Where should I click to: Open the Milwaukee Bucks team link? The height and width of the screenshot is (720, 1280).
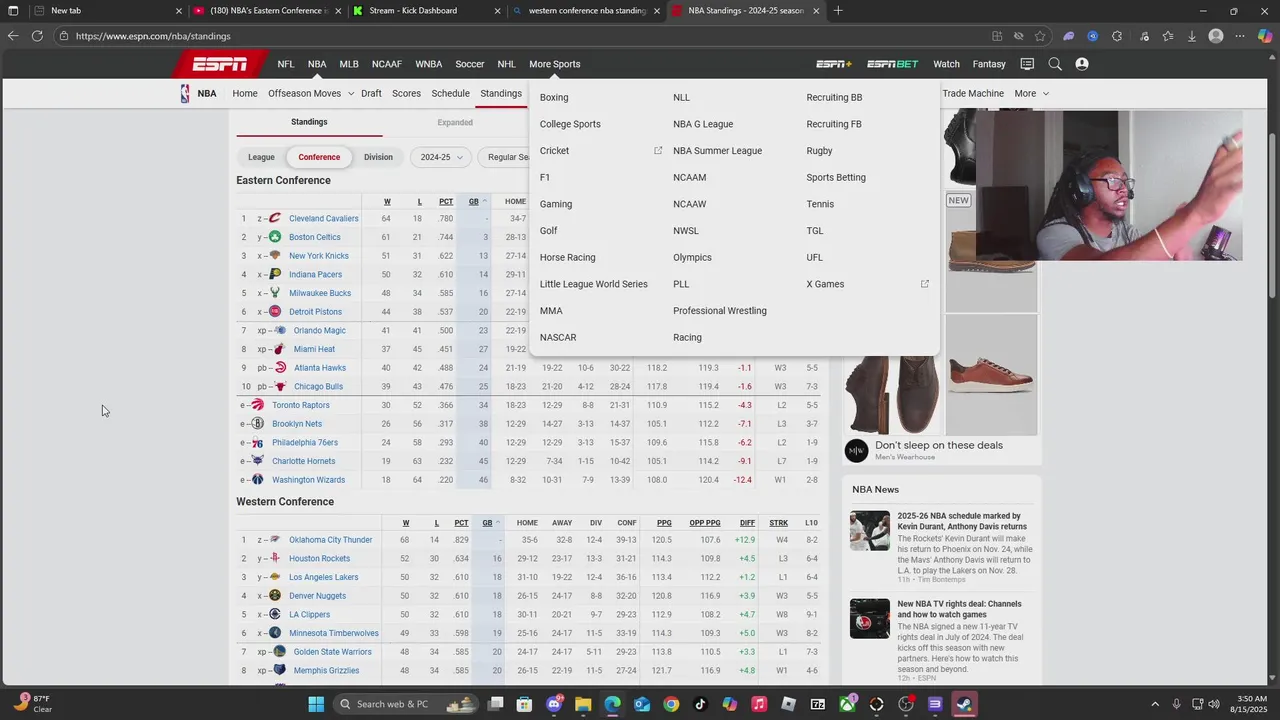click(x=320, y=293)
